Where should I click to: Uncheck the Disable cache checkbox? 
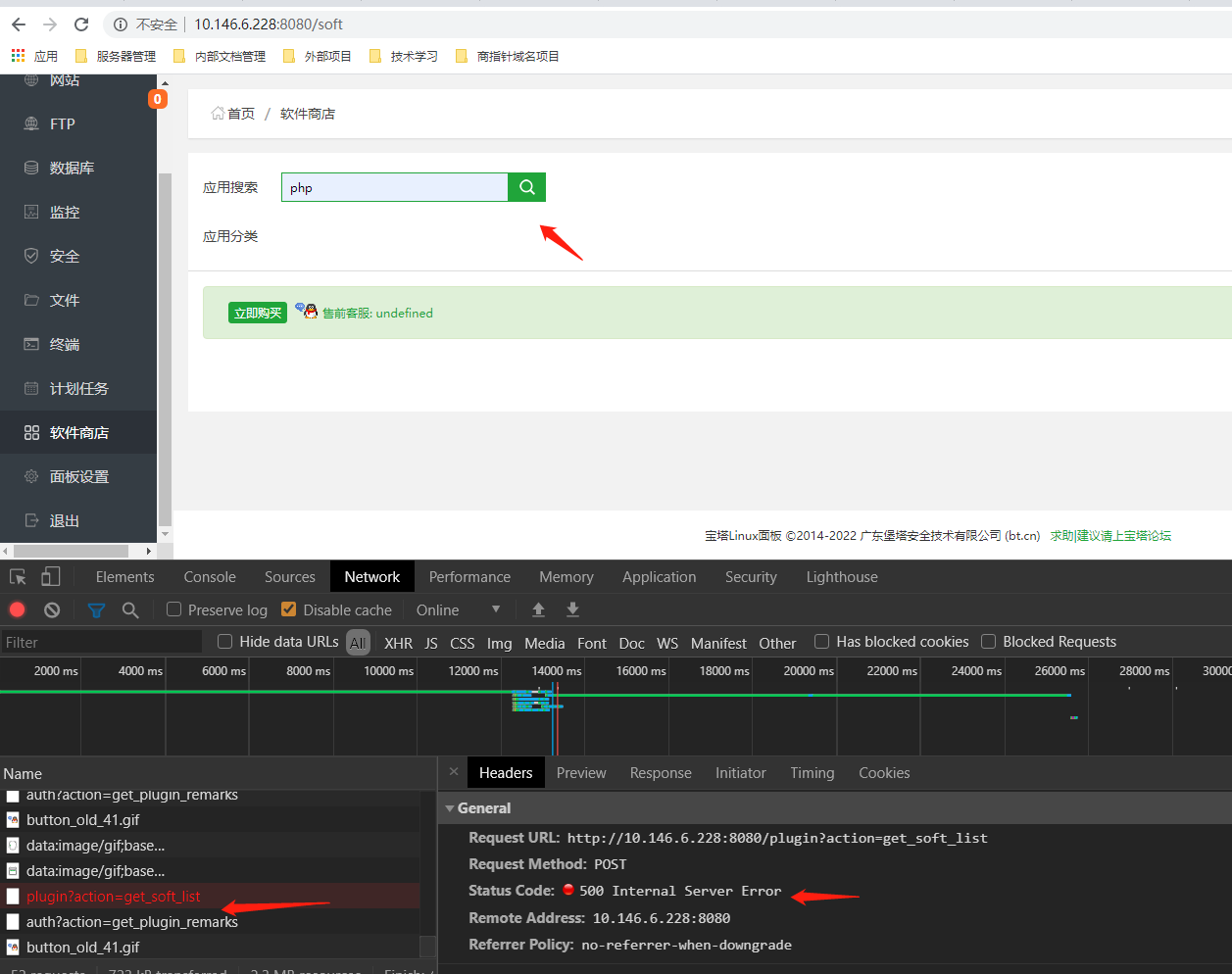coord(288,609)
